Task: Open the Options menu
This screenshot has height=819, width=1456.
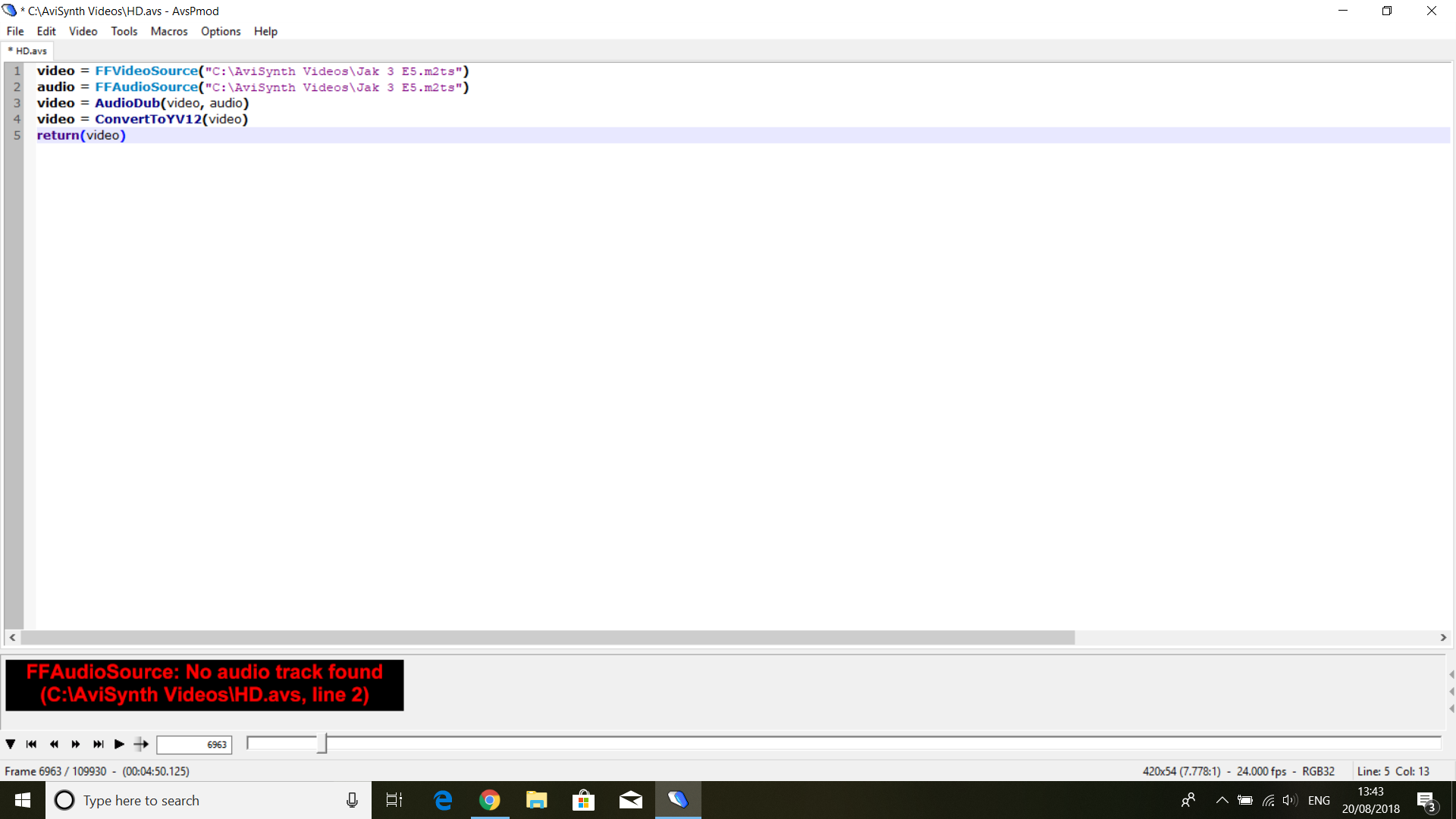Action: click(220, 31)
